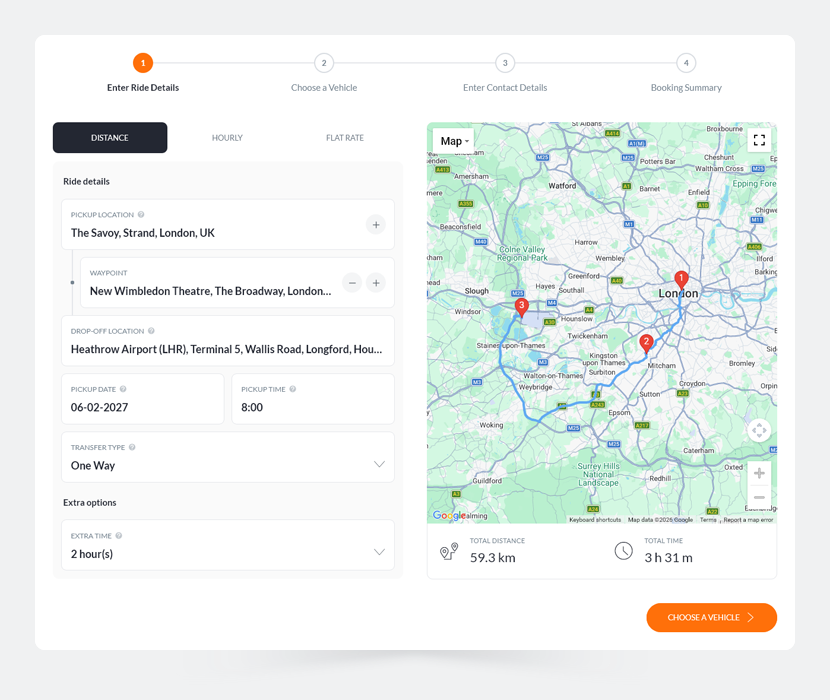This screenshot has width=830, height=700.
Task: Click the total time clock icon
Action: [x=624, y=551]
